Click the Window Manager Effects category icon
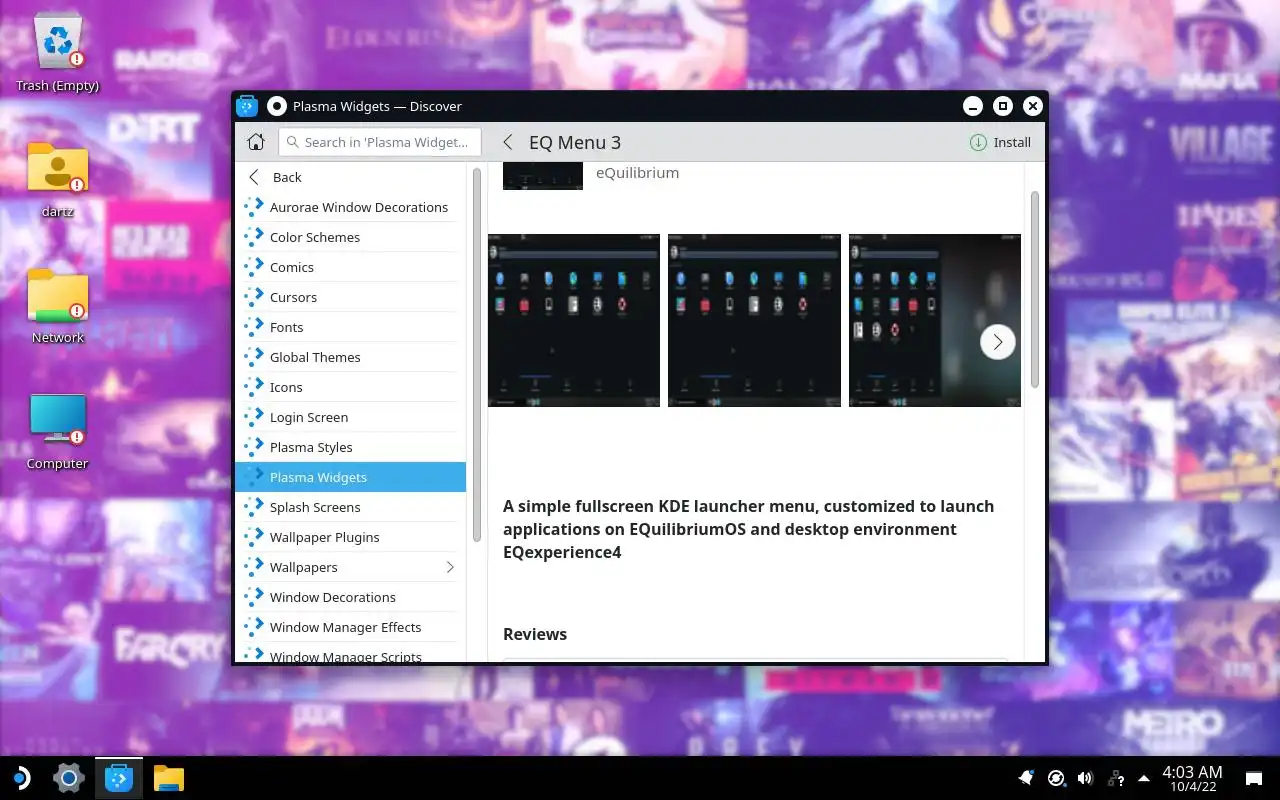The image size is (1280, 800). (254, 627)
